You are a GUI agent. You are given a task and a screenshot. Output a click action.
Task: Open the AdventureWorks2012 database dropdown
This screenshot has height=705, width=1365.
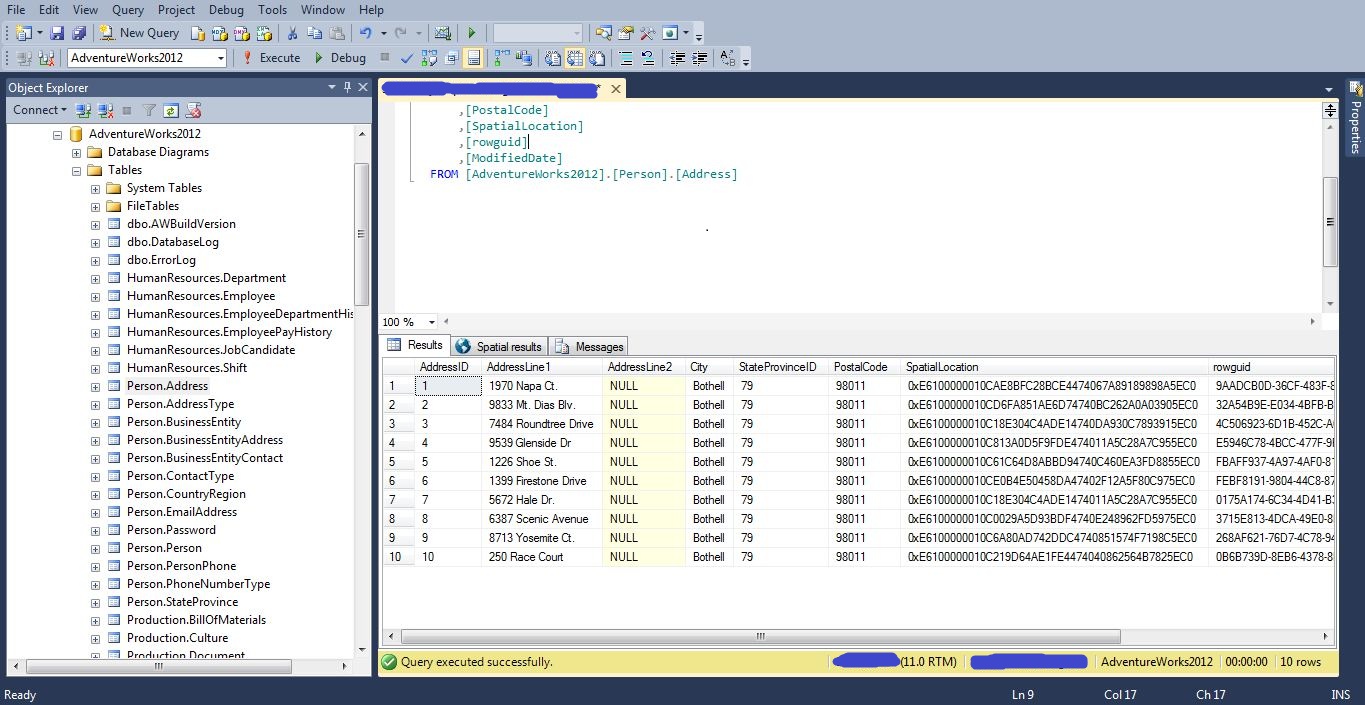[x=221, y=58]
